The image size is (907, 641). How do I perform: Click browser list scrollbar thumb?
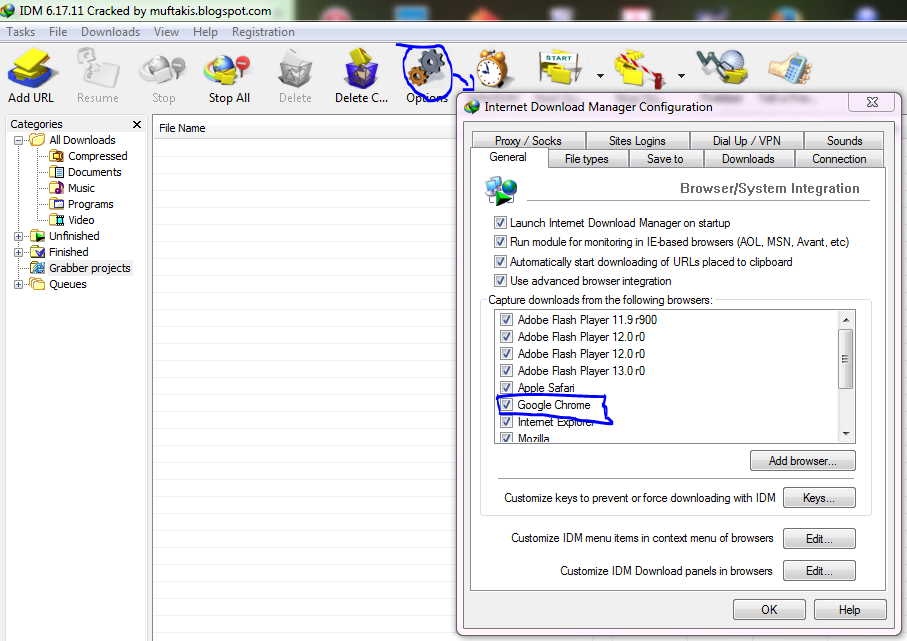tap(846, 359)
